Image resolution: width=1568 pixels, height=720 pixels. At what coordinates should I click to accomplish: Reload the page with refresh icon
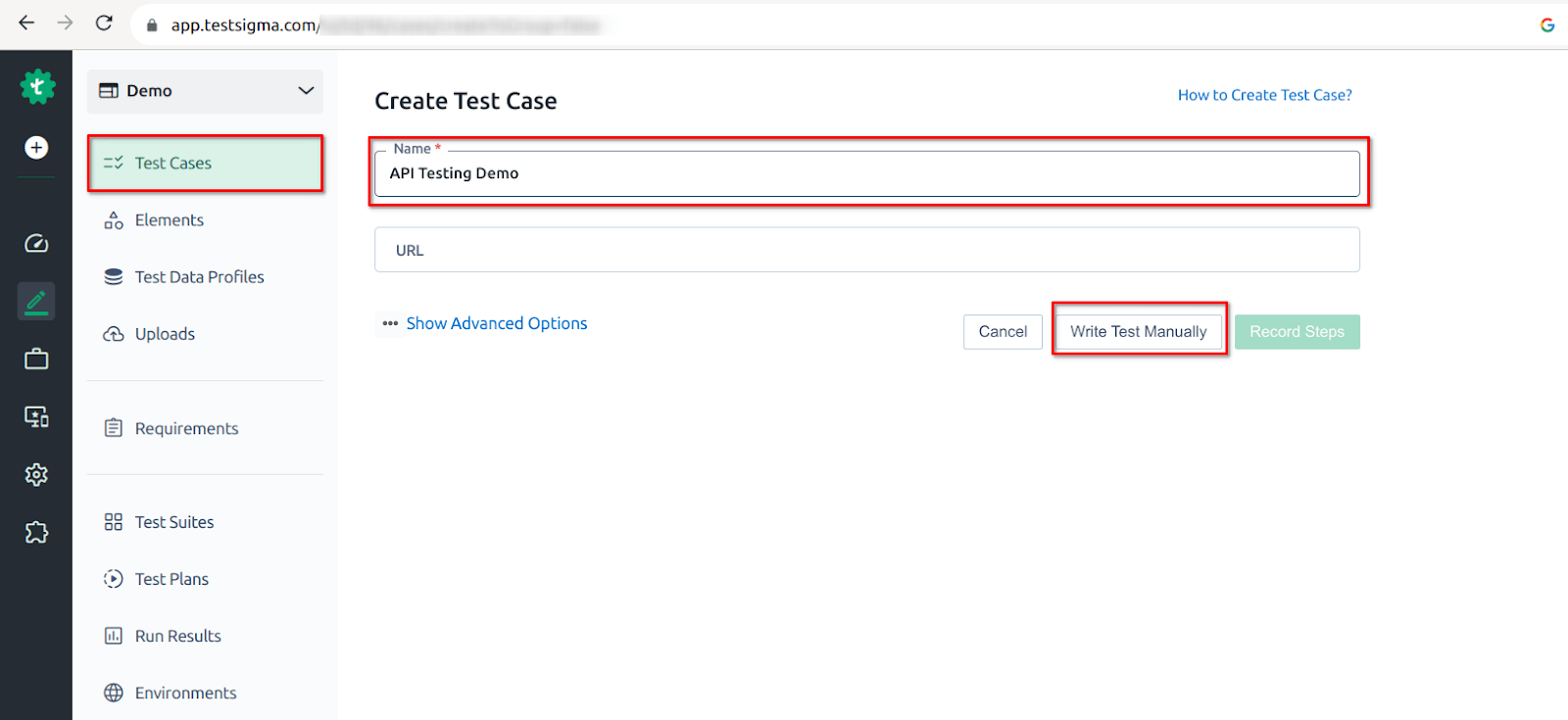(x=104, y=23)
